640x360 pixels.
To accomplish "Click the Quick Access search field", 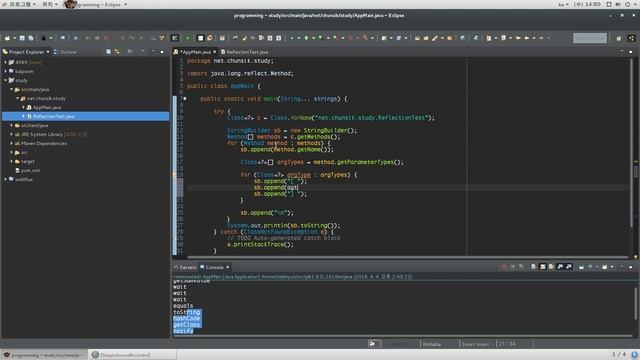I will click(x=590, y=38).
